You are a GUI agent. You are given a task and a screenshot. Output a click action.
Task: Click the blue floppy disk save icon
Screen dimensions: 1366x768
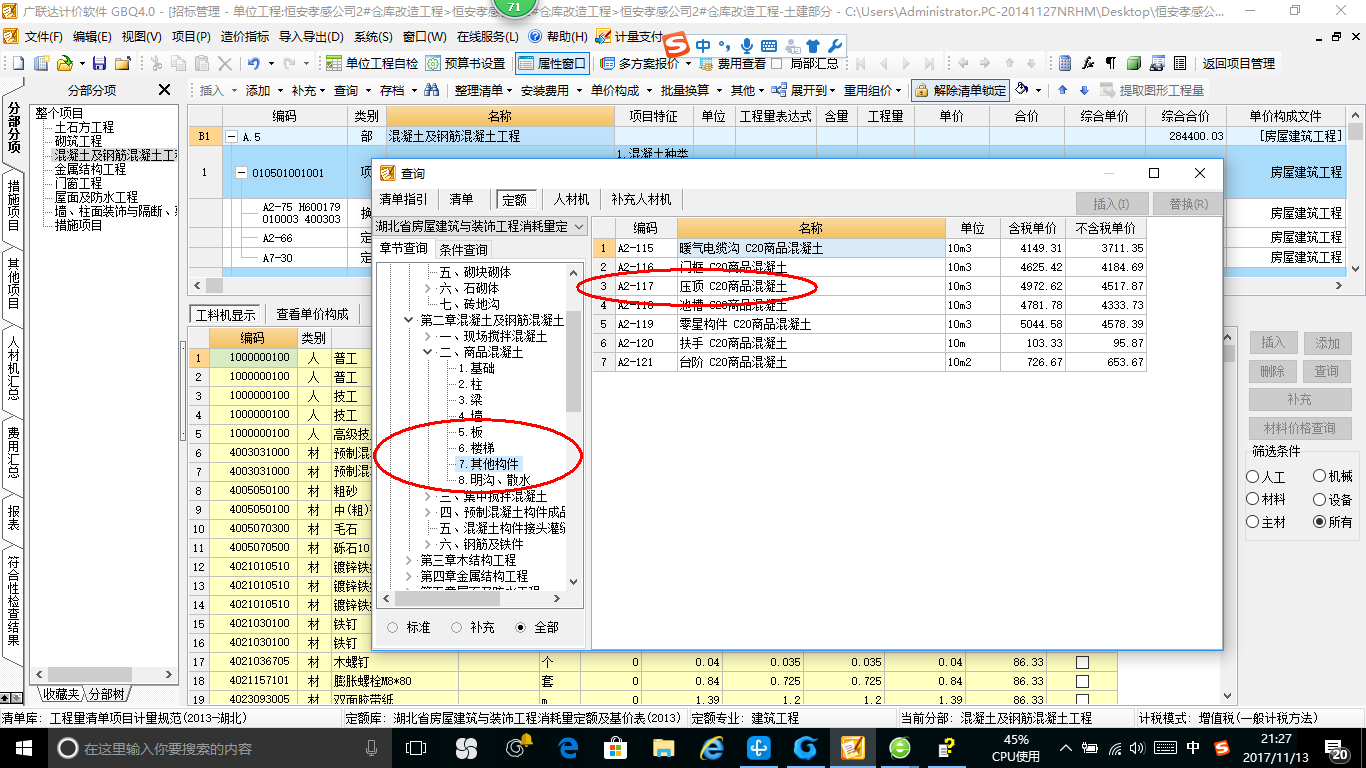99,63
